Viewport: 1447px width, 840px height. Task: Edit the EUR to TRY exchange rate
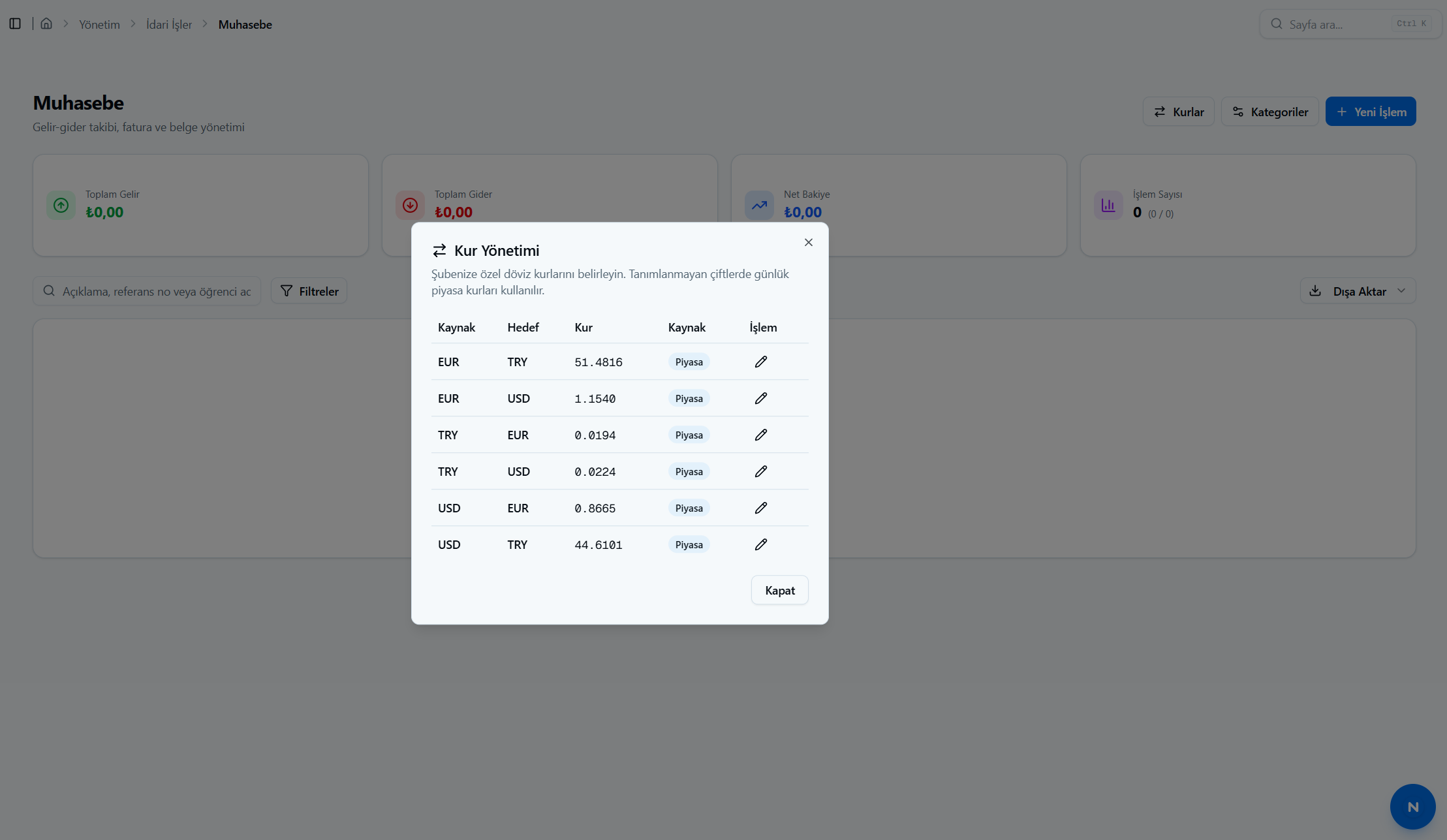tap(761, 362)
